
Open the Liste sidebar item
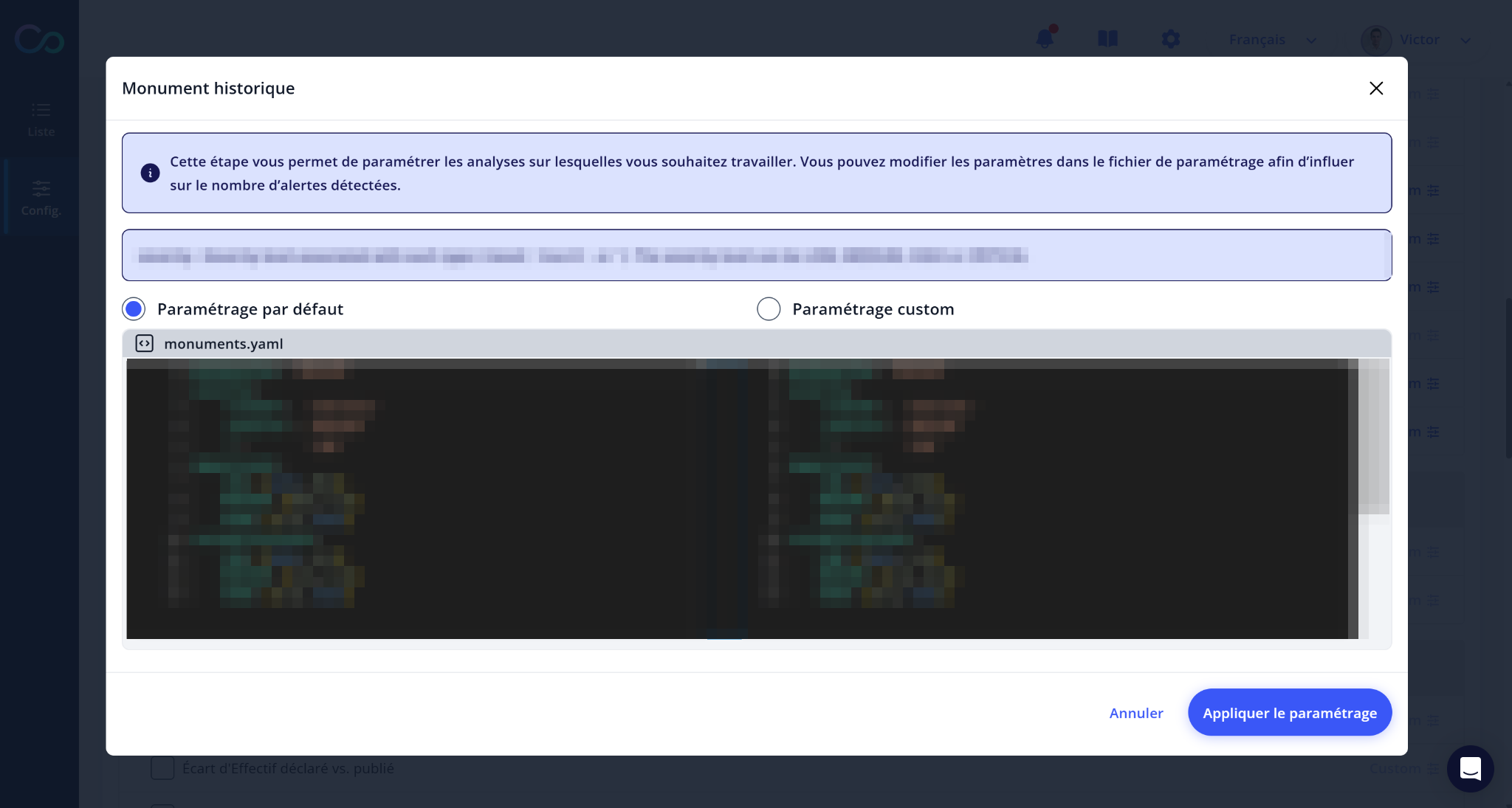click(x=41, y=120)
